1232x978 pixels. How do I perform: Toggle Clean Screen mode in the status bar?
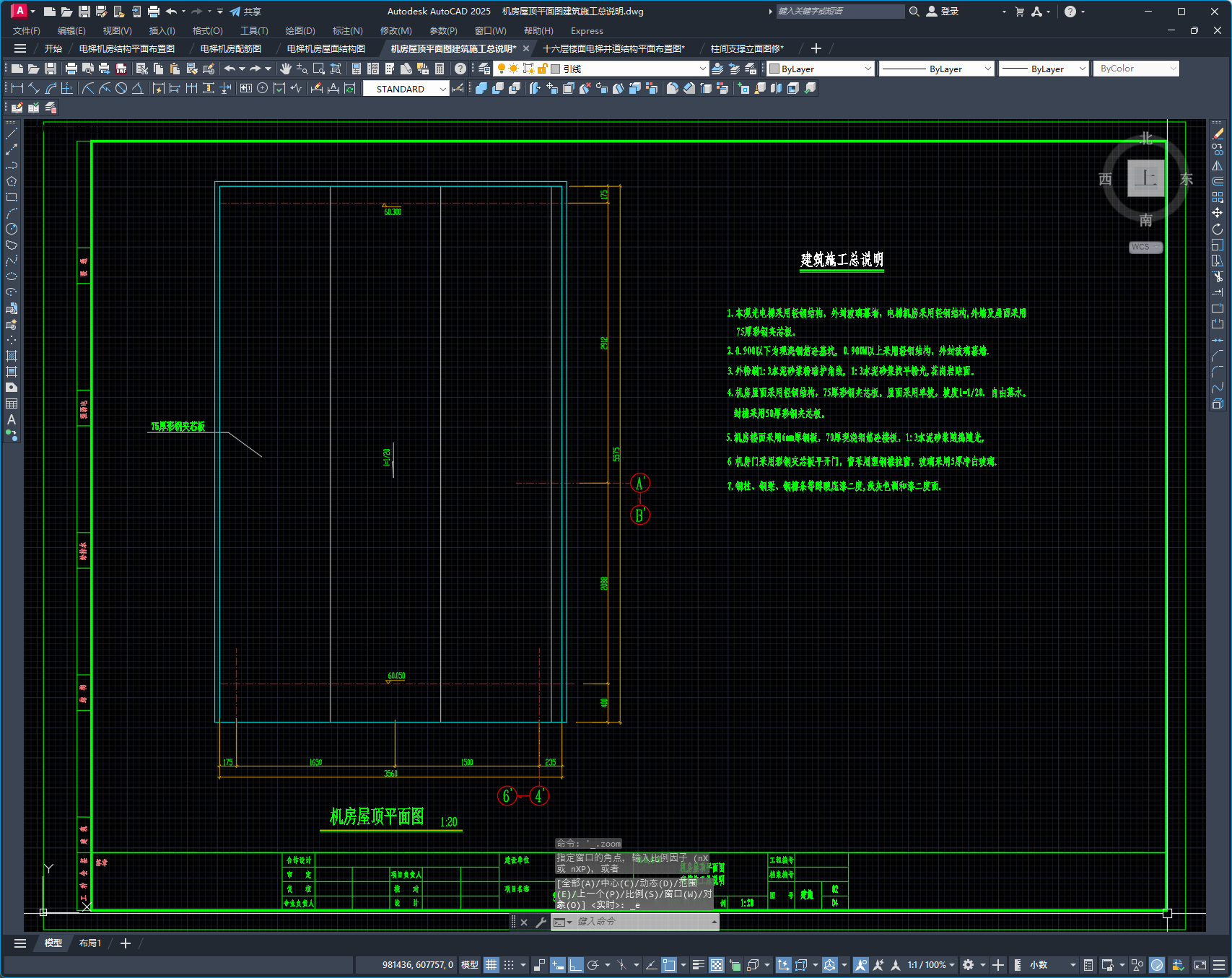coord(1200,965)
